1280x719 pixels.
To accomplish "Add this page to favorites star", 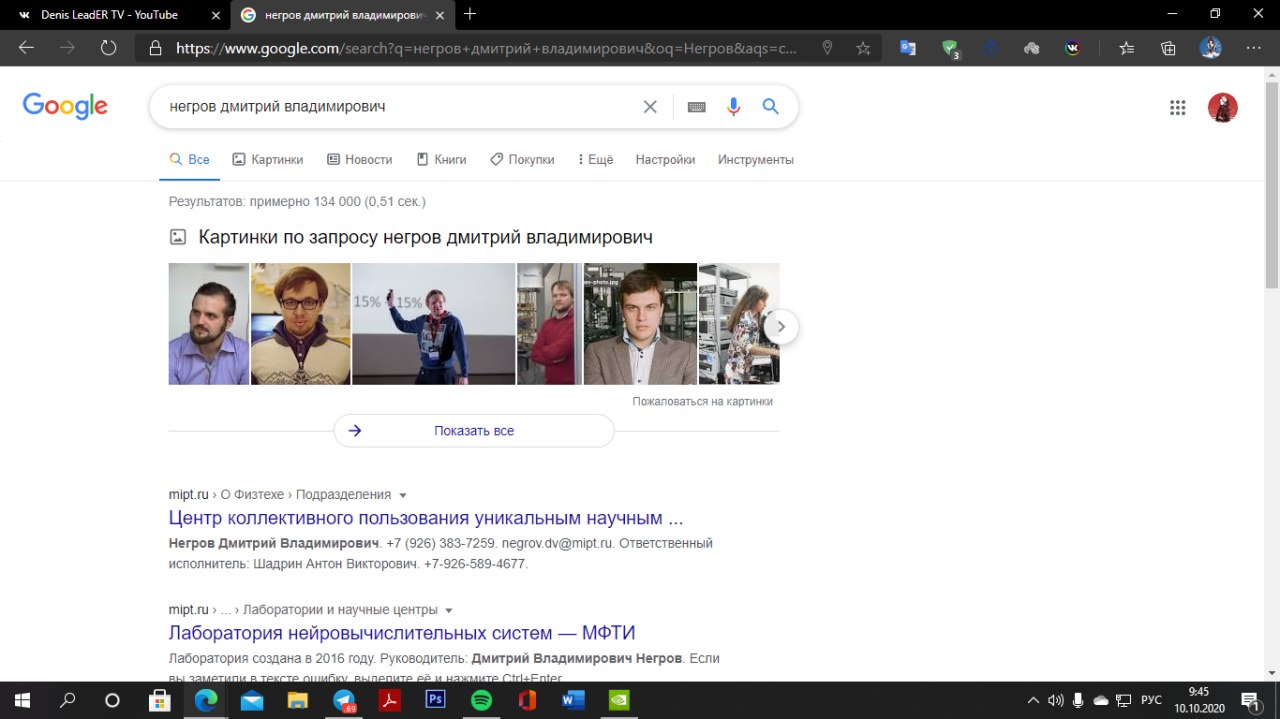I will click(x=863, y=48).
